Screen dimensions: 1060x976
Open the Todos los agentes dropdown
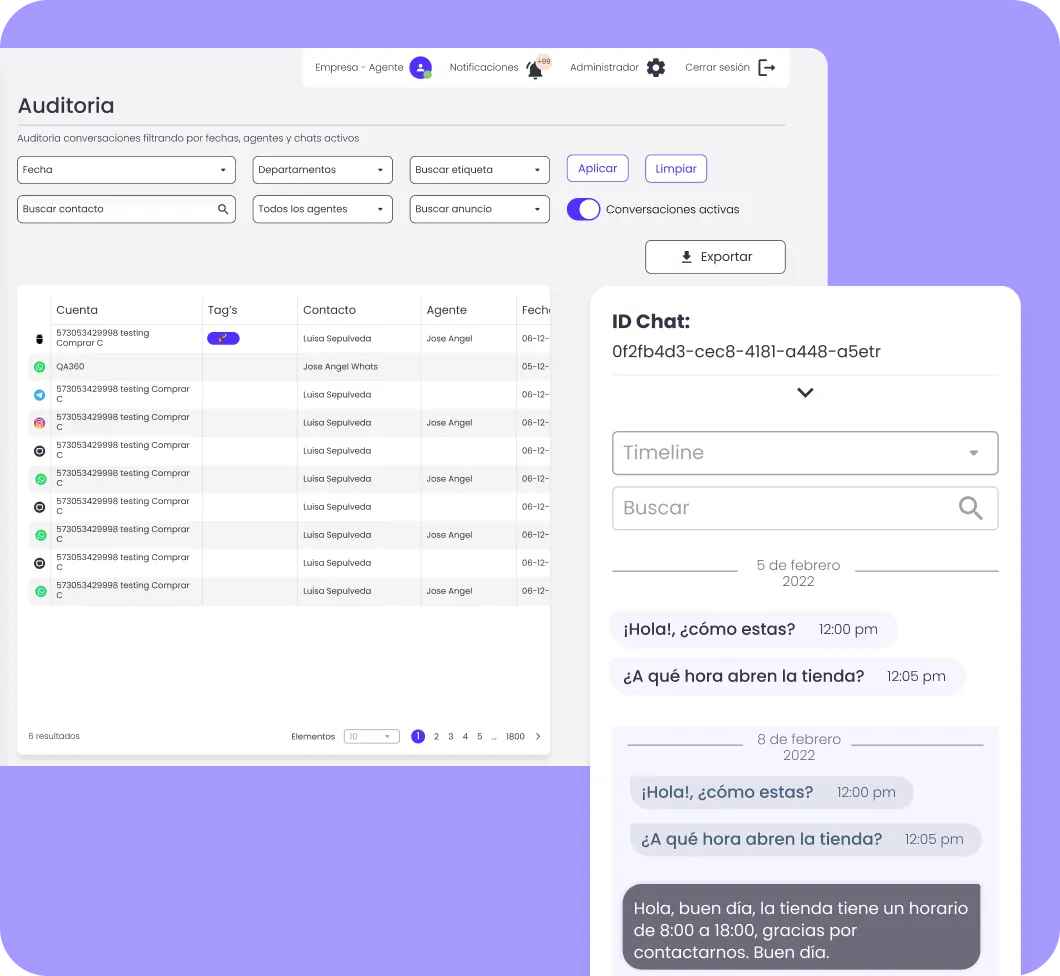pos(320,210)
